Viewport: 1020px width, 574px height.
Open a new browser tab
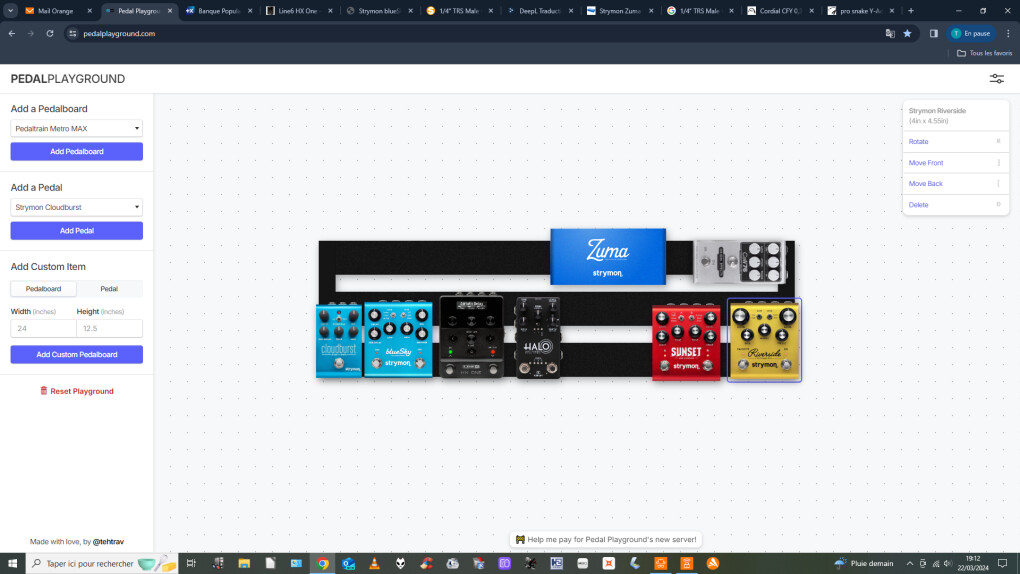click(x=911, y=11)
